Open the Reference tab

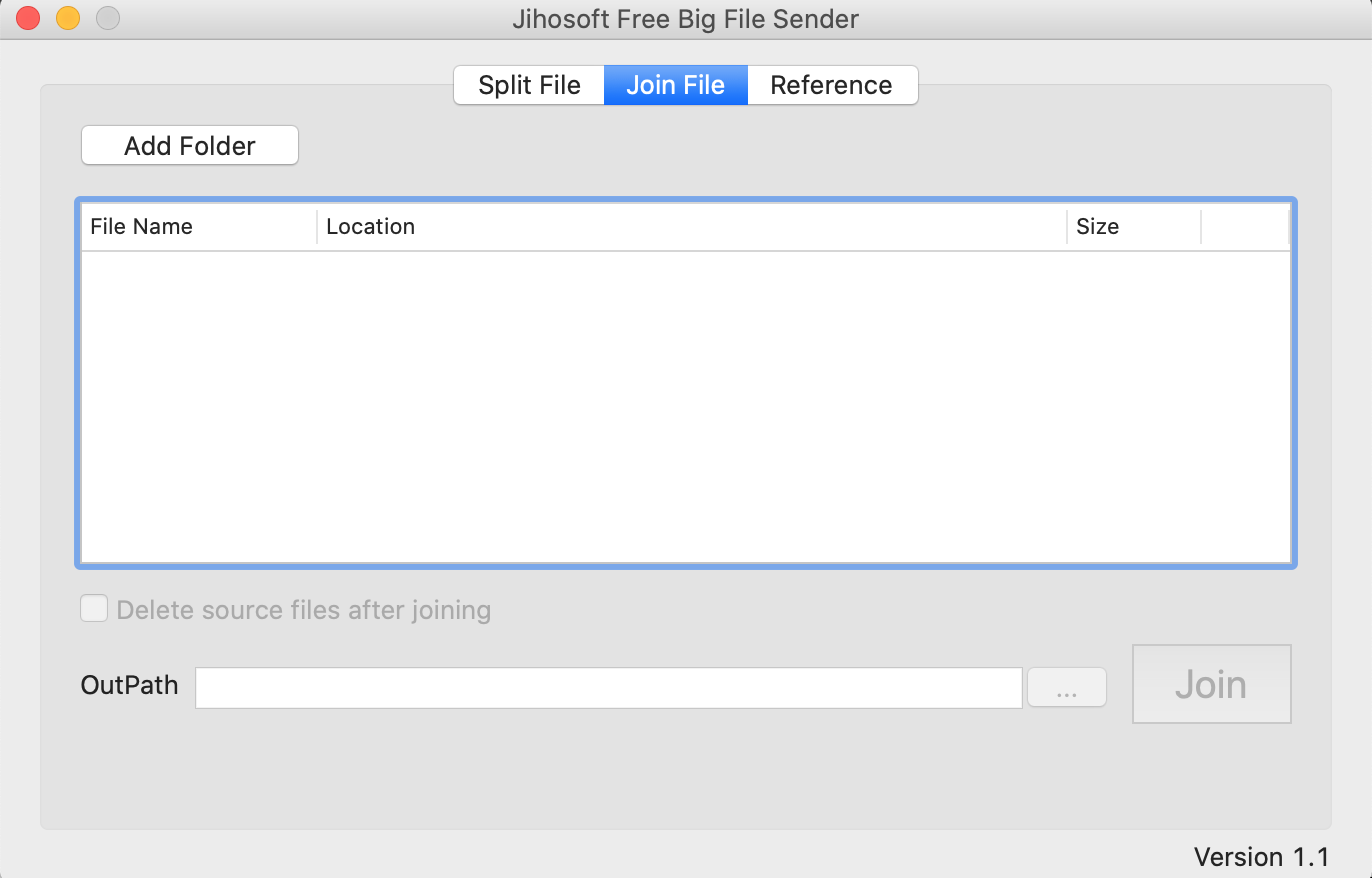pos(832,85)
